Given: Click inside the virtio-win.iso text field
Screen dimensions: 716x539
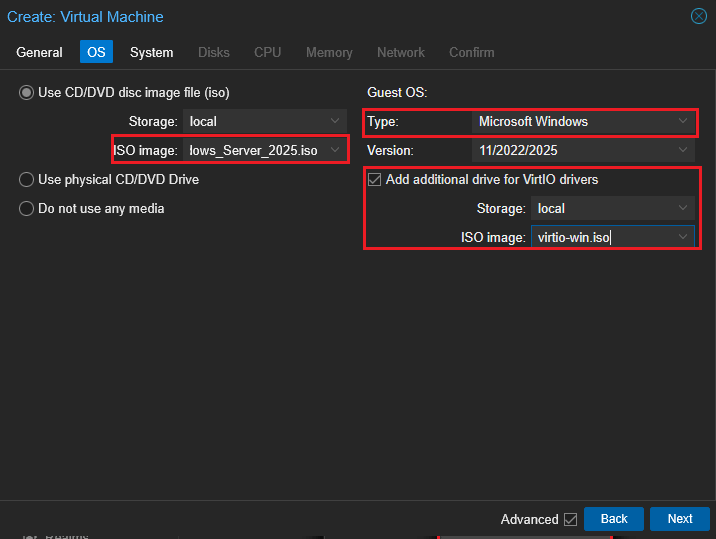Looking at the screenshot, I should (600, 237).
